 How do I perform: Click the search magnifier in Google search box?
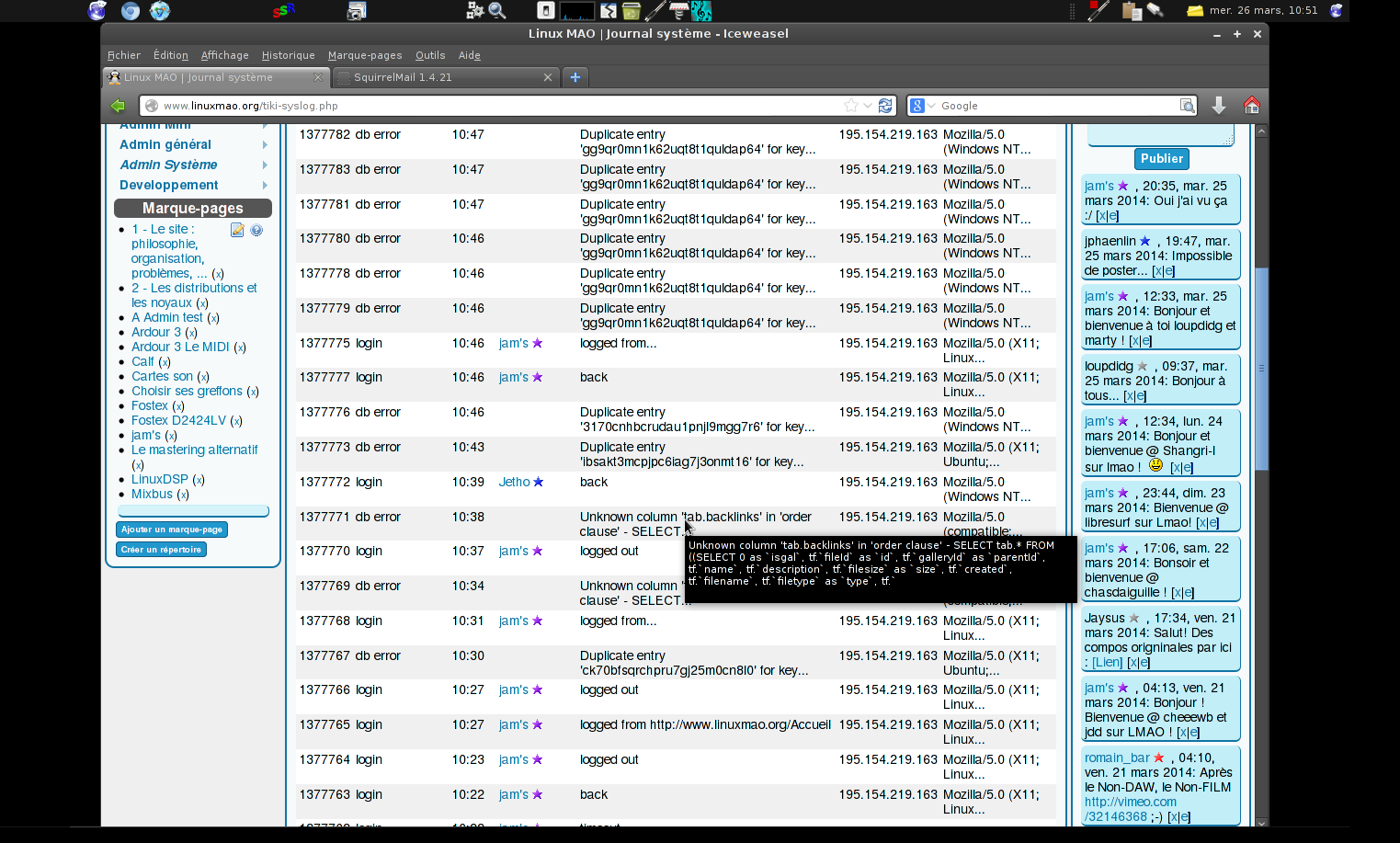coord(1188,106)
